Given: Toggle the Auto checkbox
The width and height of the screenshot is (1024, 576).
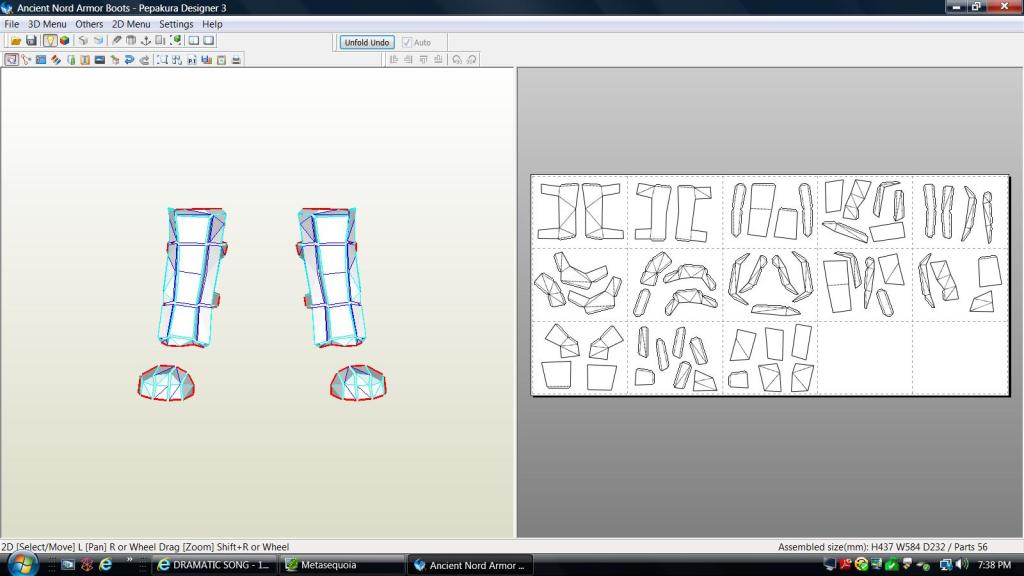Looking at the screenshot, I should pyautogui.click(x=407, y=42).
